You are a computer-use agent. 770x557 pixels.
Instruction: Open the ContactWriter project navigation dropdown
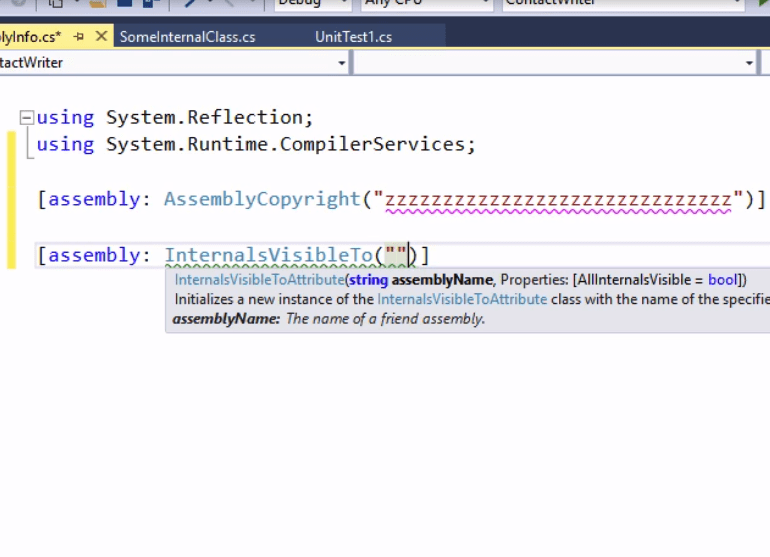pos(173,63)
